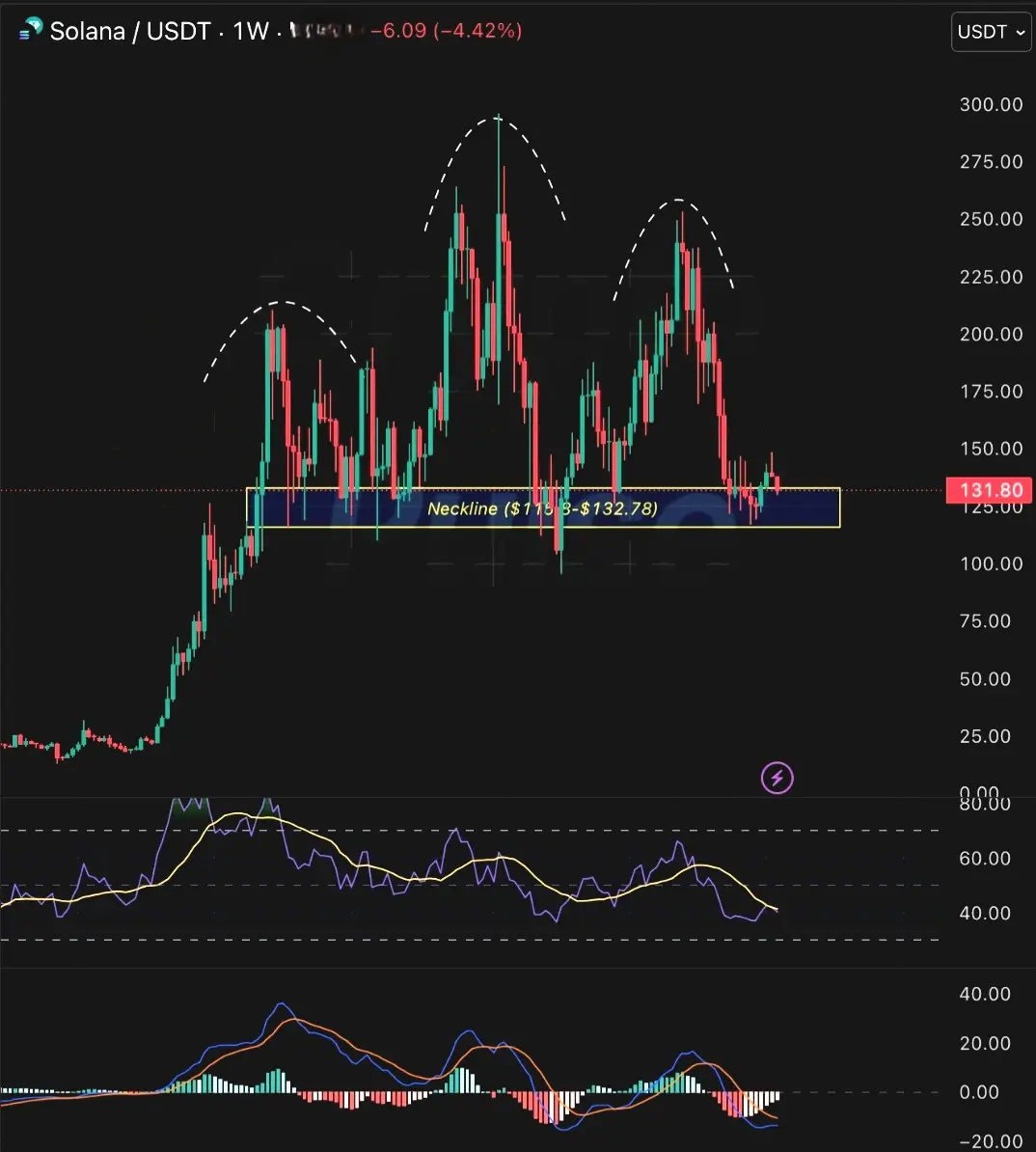Click the 300.00 price axis label

992,104
